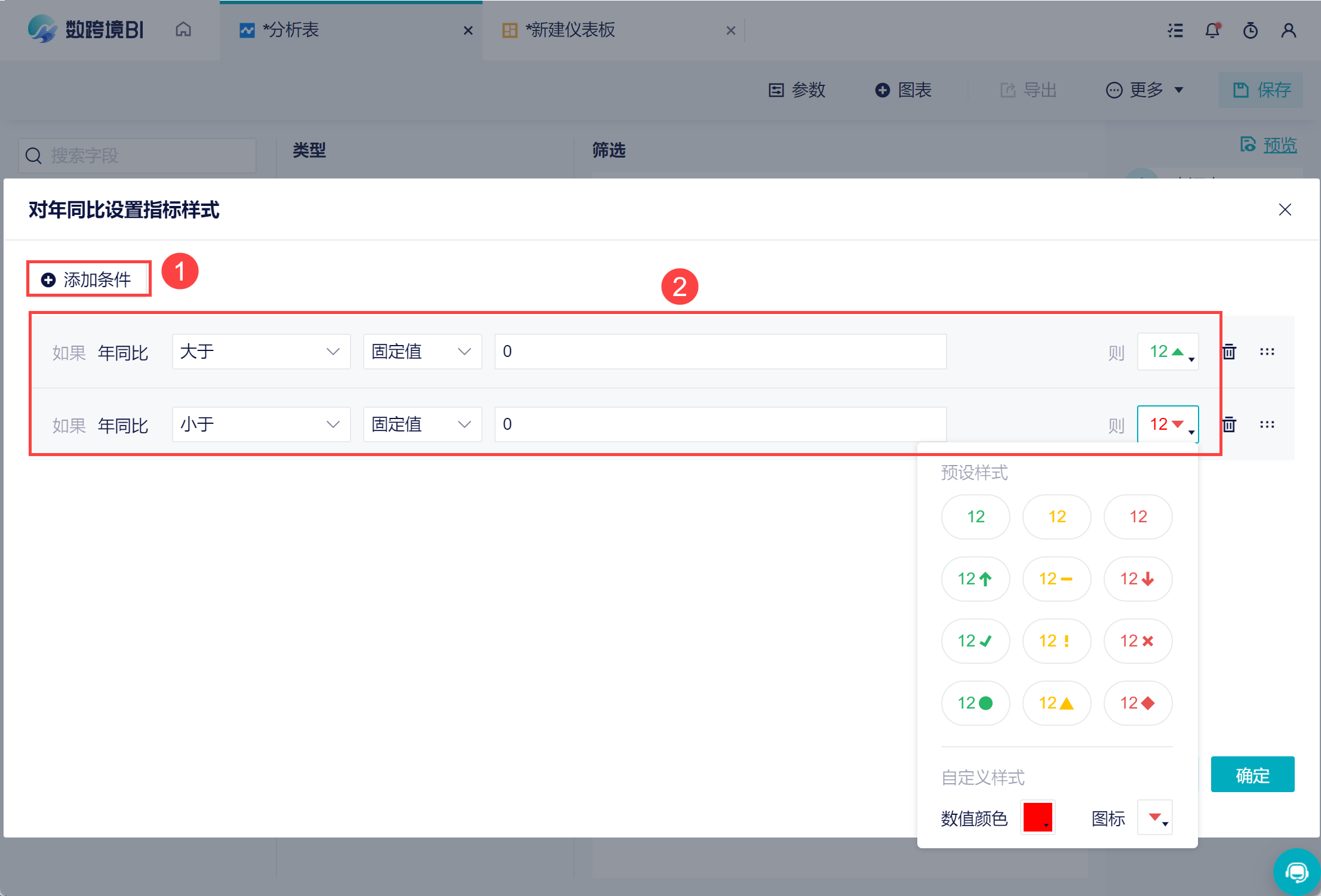The width and height of the screenshot is (1321, 896).
Task: Open the 图标 icon picker dropdown
Action: click(1155, 818)
